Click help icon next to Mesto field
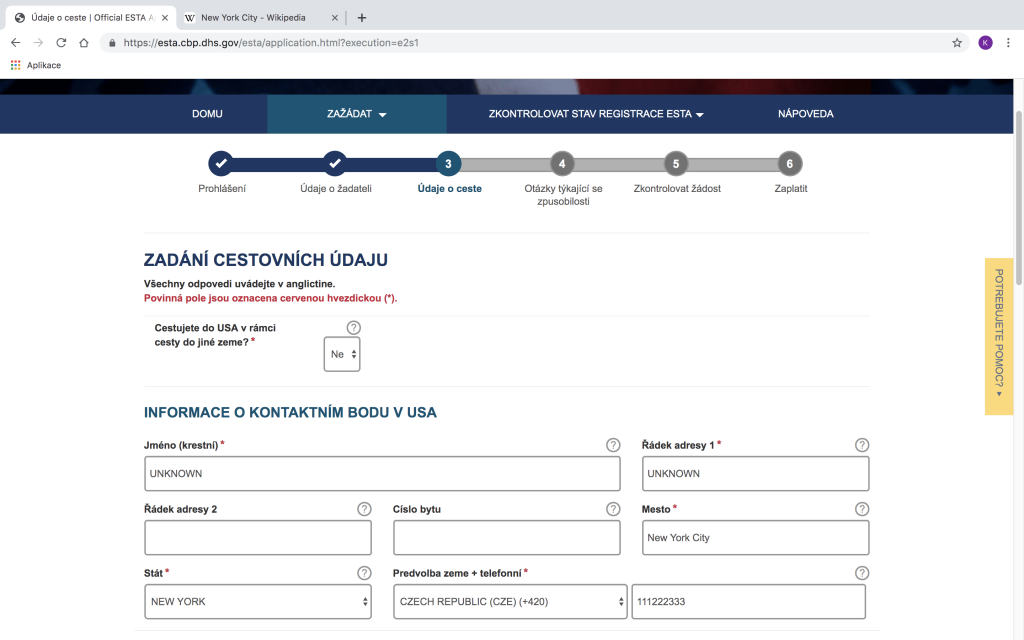Screen dimensions: 1024x640 point(862,509)
